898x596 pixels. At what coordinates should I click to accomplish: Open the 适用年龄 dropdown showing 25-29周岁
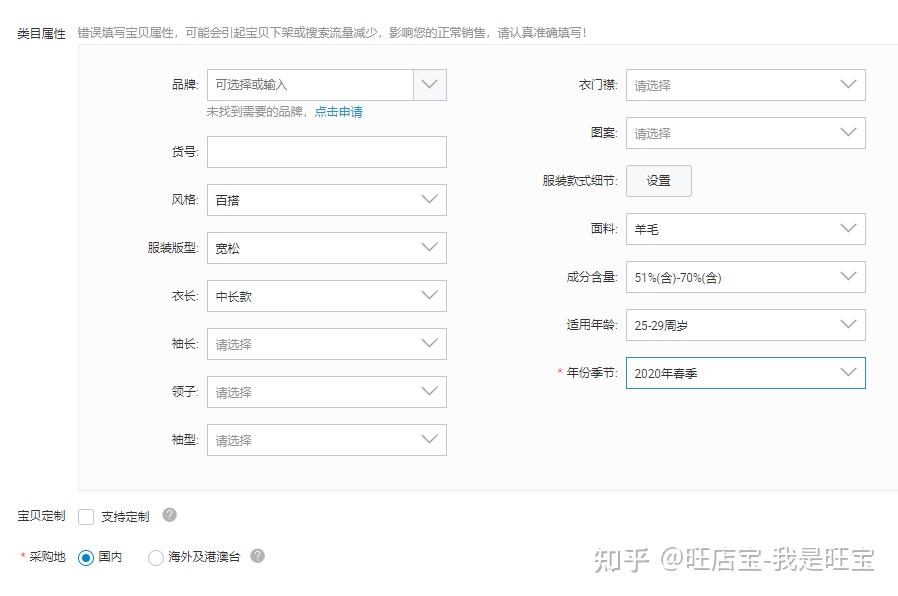[746, 325]
